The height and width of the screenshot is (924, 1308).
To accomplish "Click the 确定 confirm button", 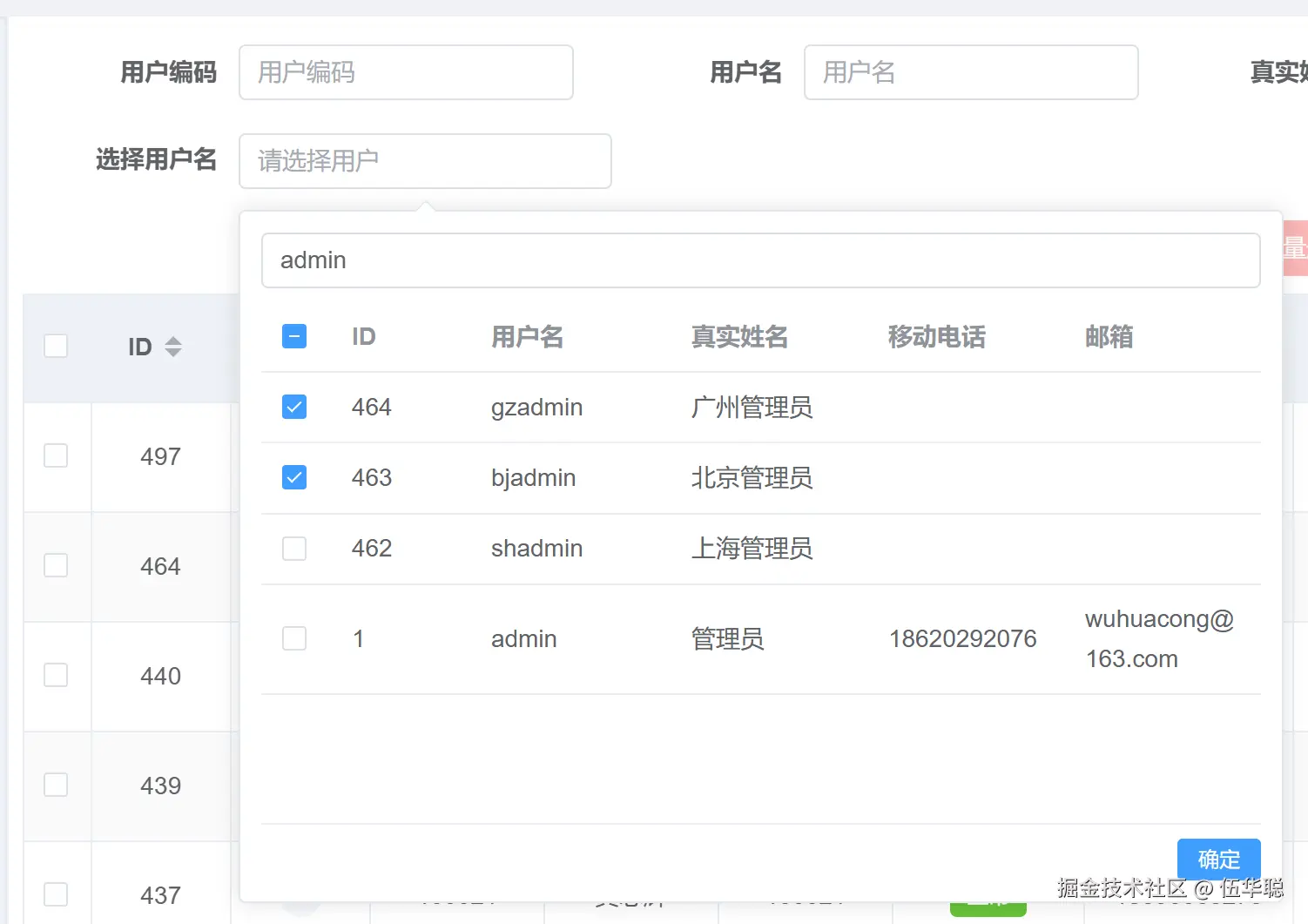I will click(1218, 860).
